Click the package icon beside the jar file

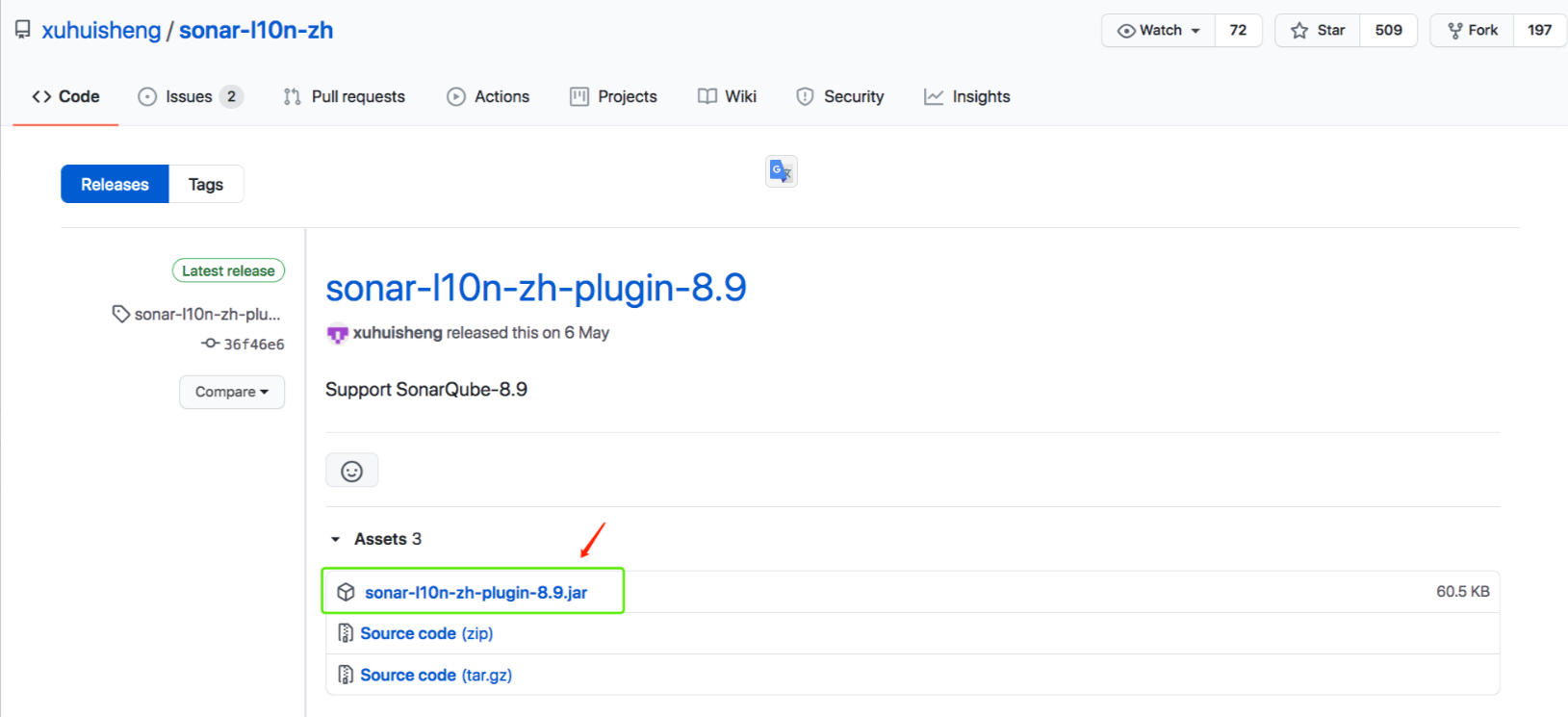tap(346, 592)
